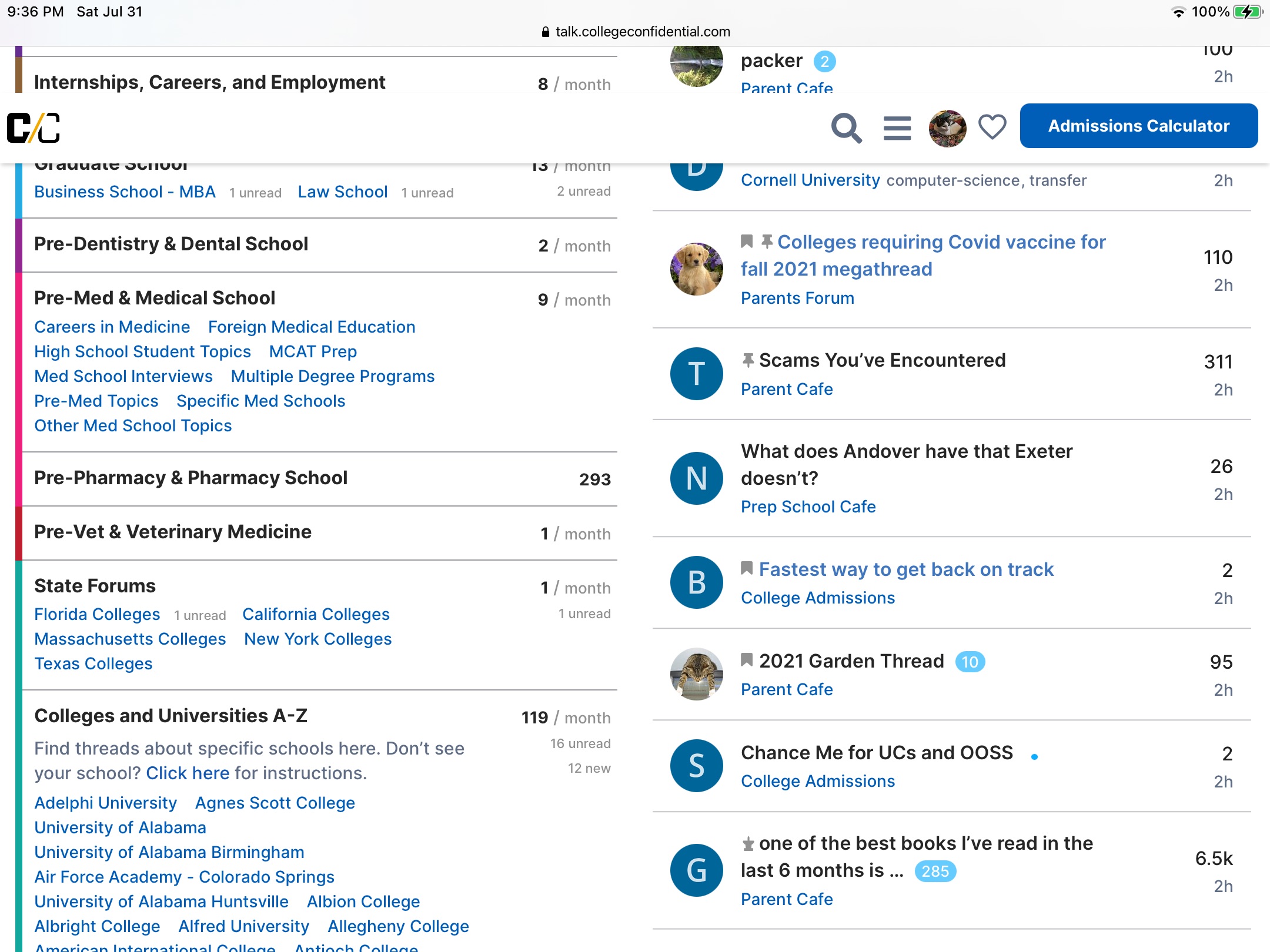Click bookmark icon on 2021 Garden Thread

[x=747, y=660]
